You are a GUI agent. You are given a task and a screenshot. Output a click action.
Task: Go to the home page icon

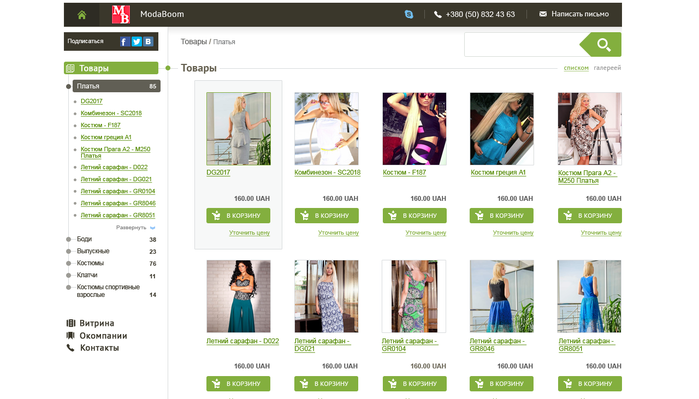tap(82, 15)
